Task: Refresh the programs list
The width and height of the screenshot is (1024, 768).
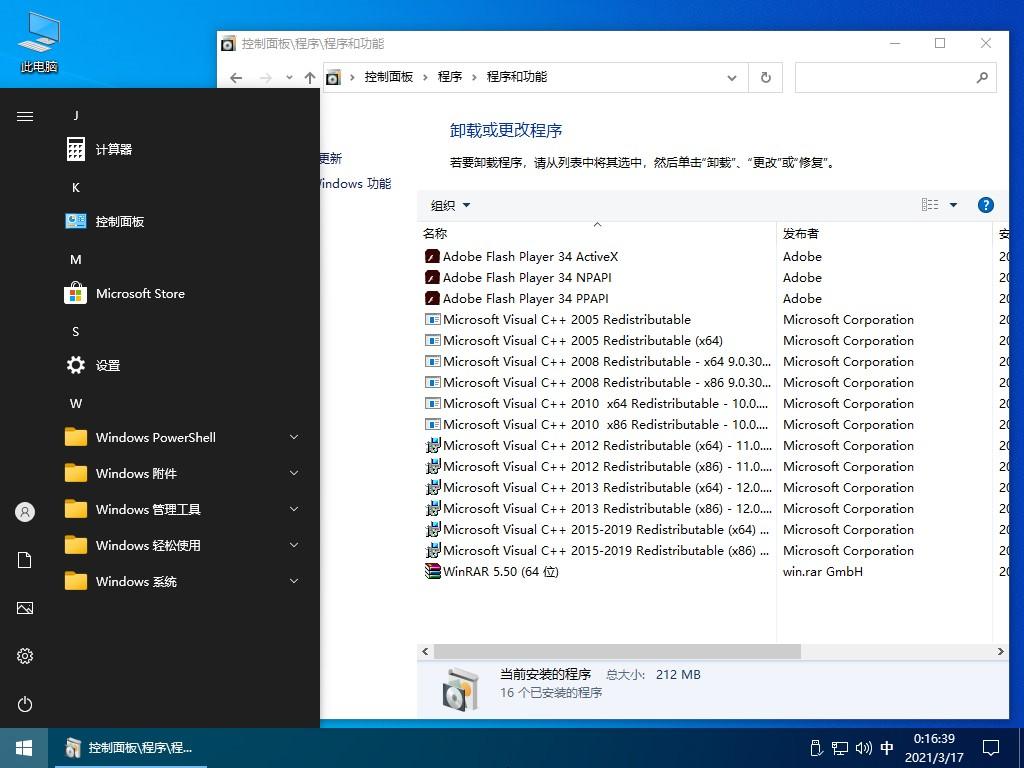Action: [x=766, y=78]
